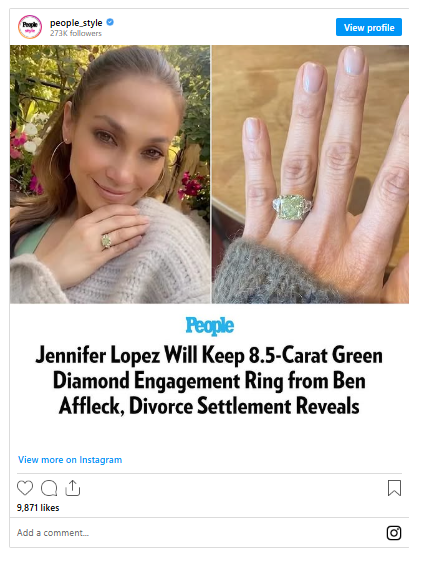Save post with bookmark icon
Image resolution: width=425 pixels, height=561 pixels.
click(394, 488)
